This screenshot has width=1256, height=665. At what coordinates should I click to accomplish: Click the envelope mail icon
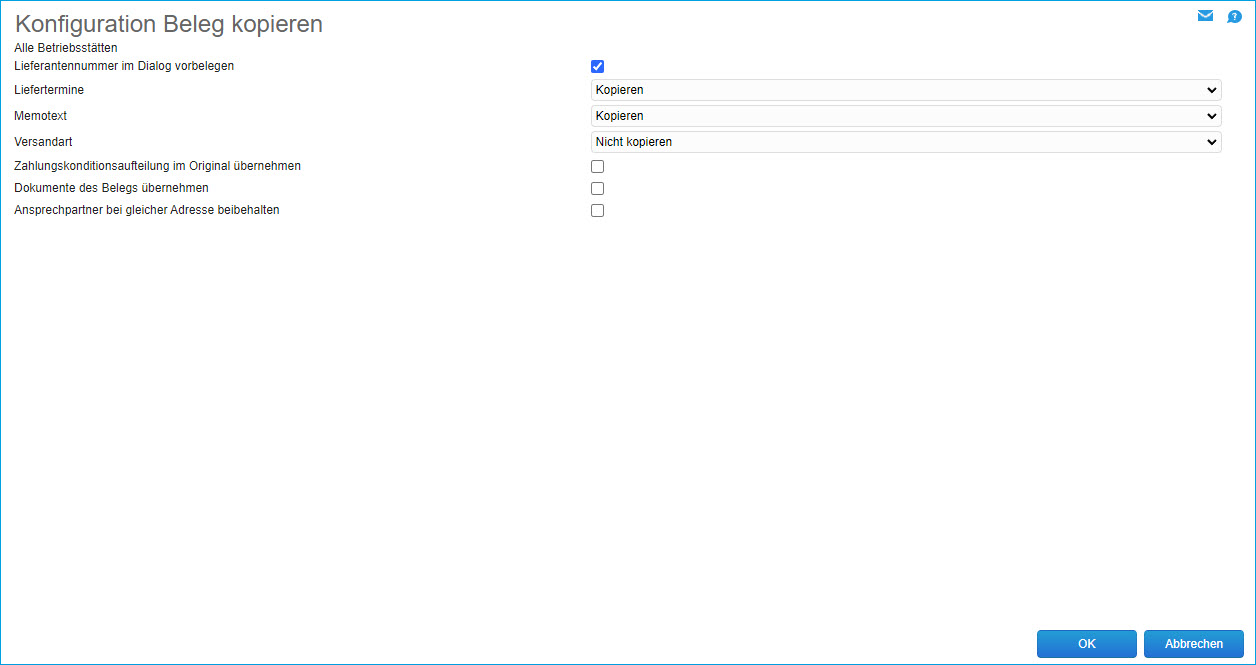click(x=1205, y=16)
